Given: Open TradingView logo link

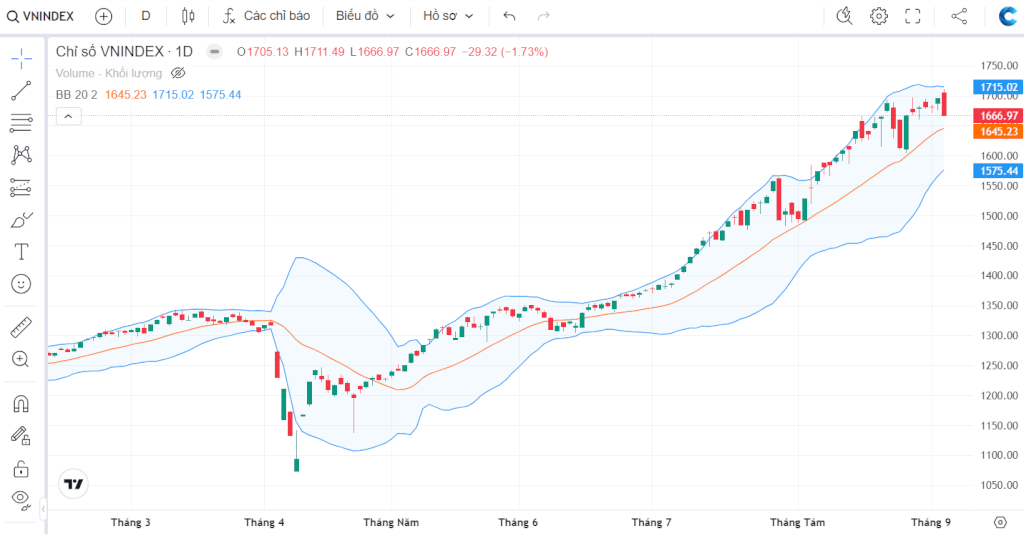Looking at the screenshot, I should [x=73, y=484].
